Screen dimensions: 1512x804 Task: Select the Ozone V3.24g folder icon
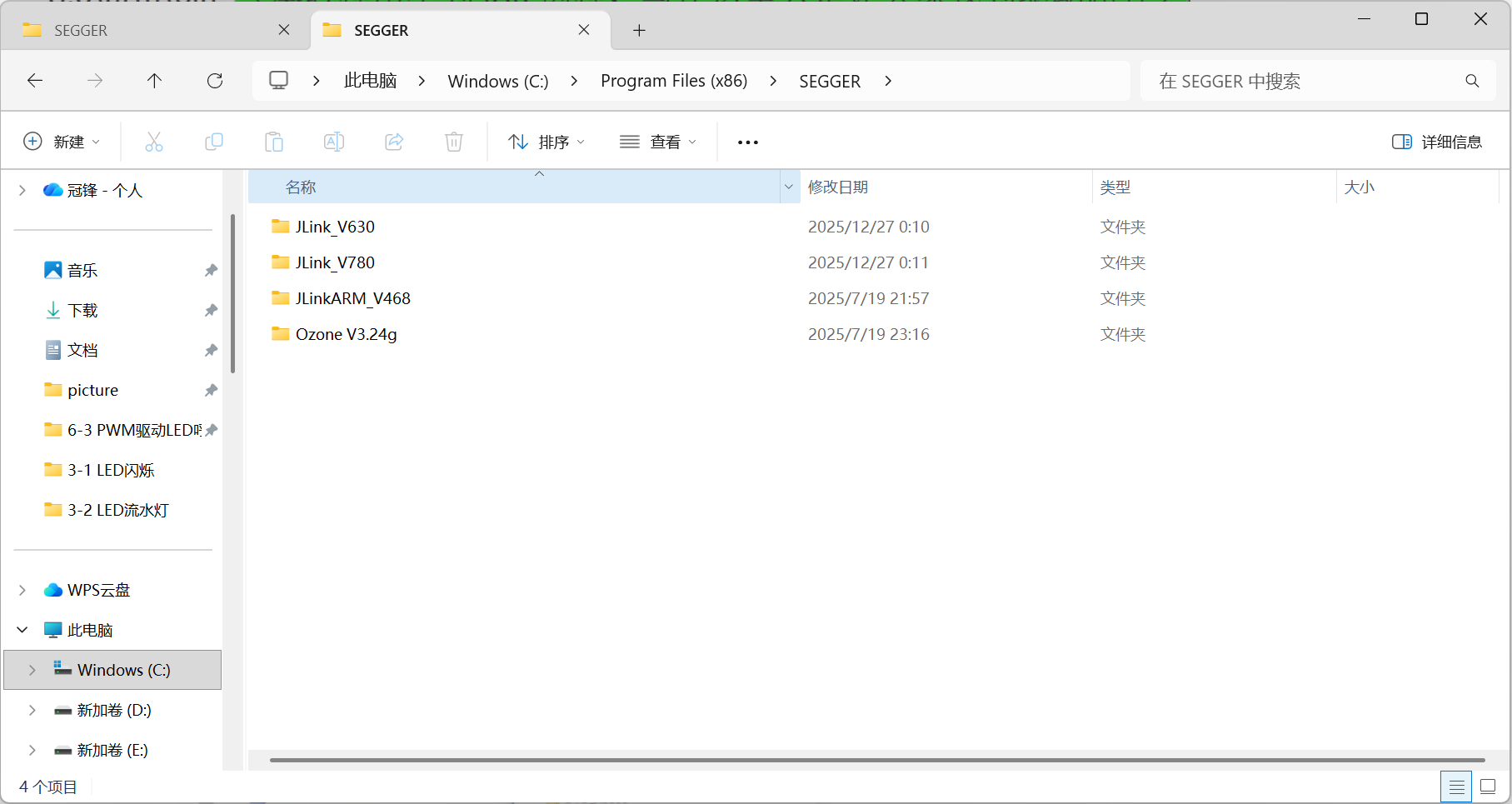click(281, 334)
